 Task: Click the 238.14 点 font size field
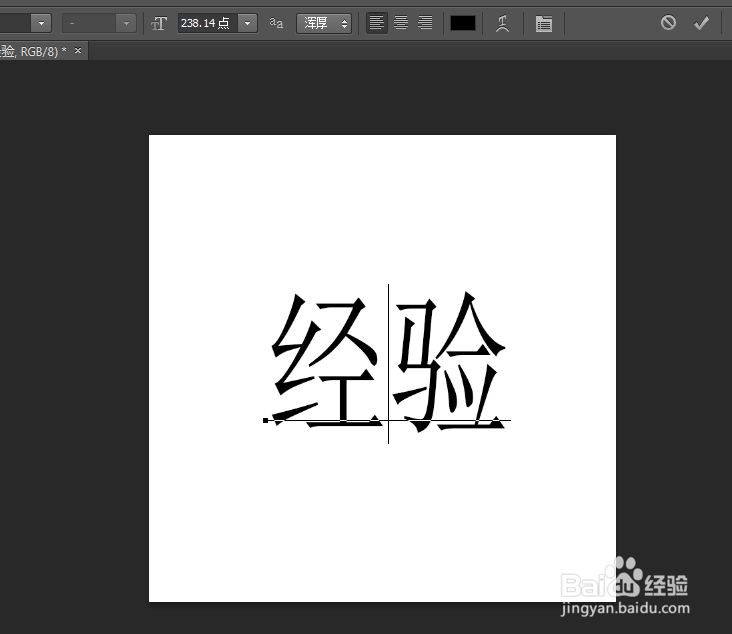208,23
